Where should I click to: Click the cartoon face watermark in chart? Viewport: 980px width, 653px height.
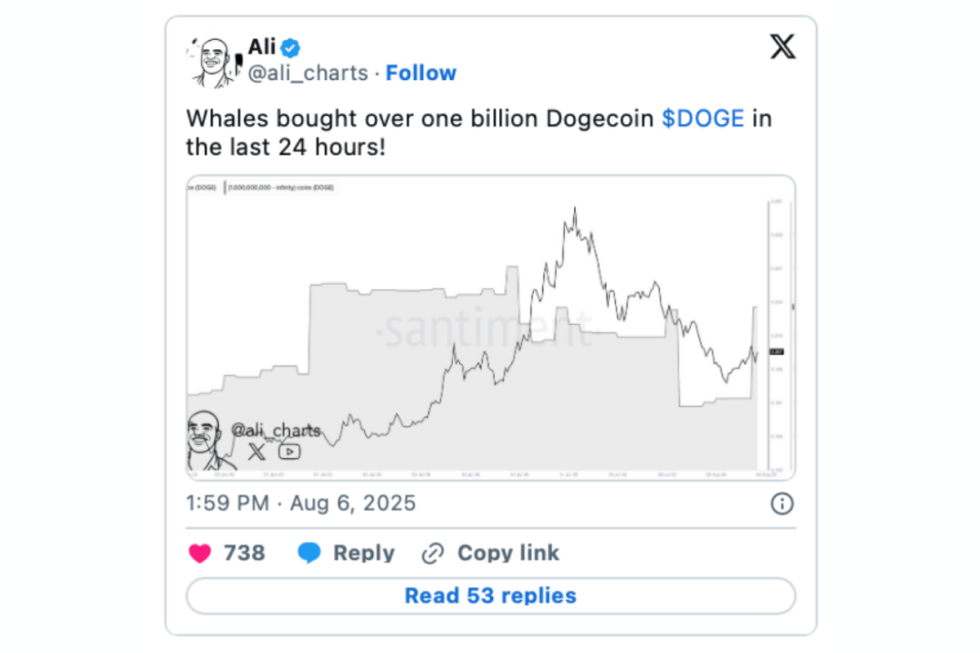[206, 440]
